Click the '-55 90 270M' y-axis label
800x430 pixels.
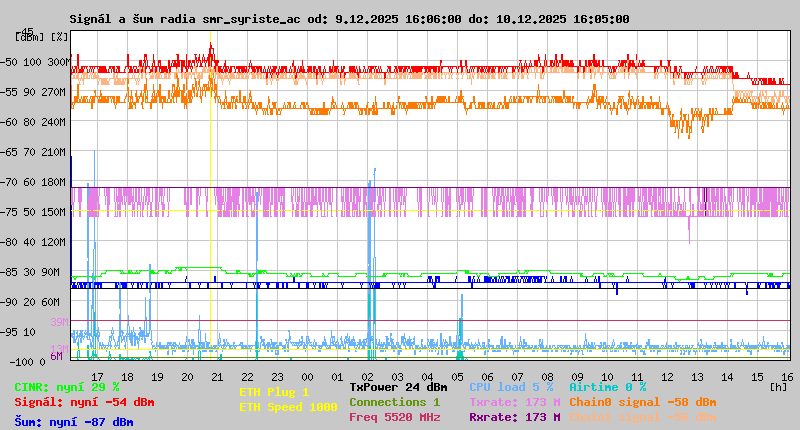pos(33,92)
